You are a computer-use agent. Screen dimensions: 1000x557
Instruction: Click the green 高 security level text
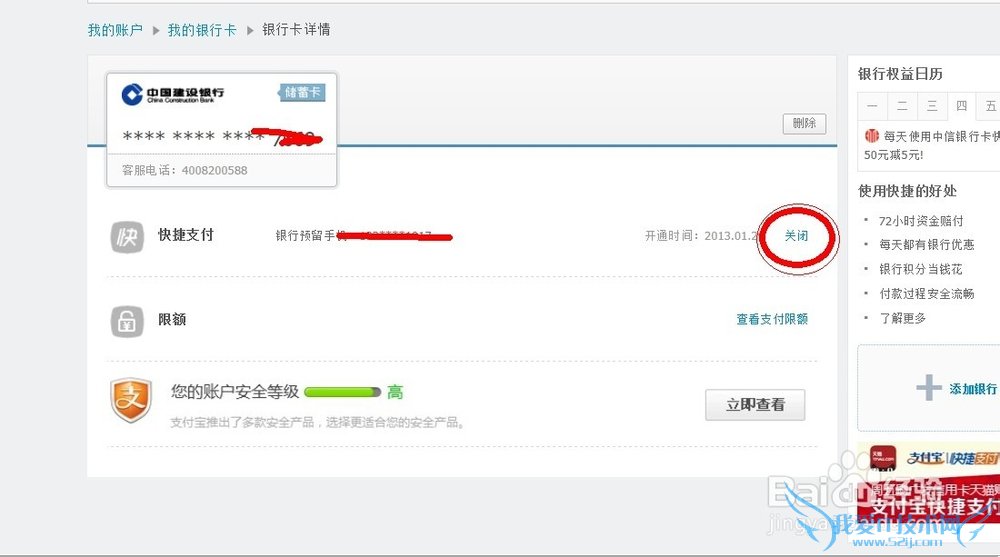click(395, 392)
